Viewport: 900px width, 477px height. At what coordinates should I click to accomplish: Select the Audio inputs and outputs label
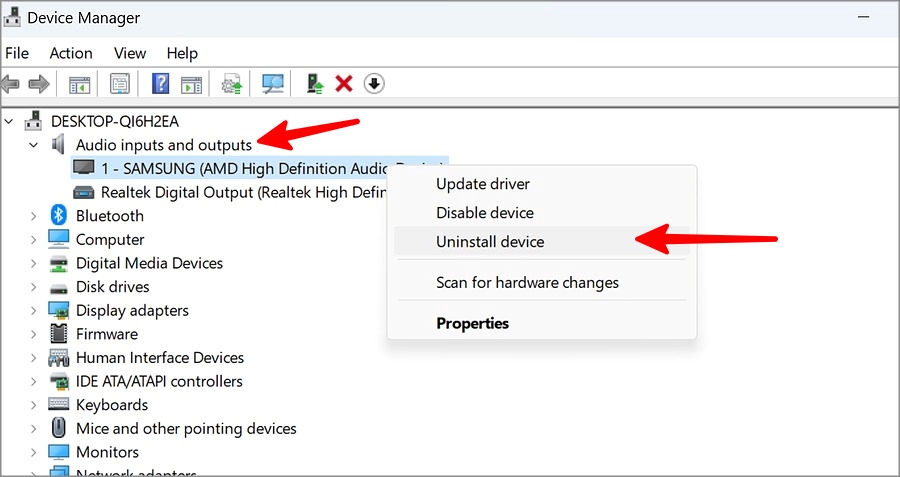click(164, 145)
